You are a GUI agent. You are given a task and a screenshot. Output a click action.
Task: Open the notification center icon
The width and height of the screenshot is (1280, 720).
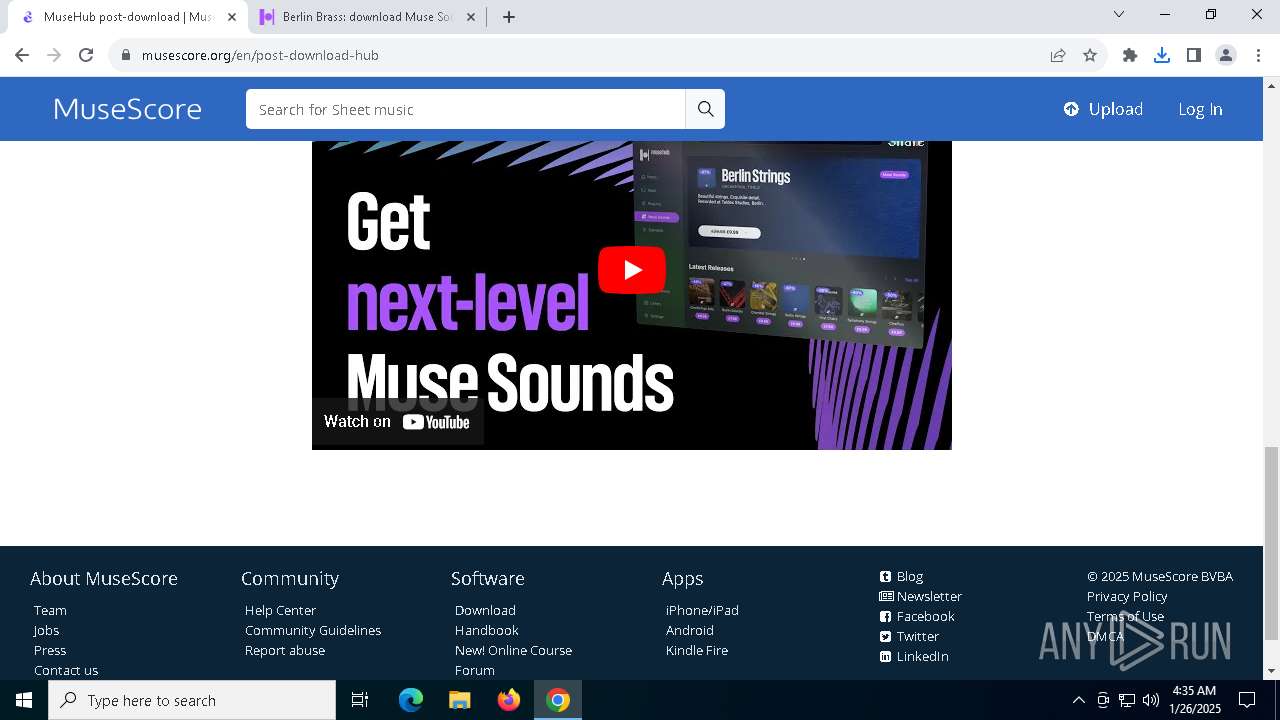click(1247, 700)
